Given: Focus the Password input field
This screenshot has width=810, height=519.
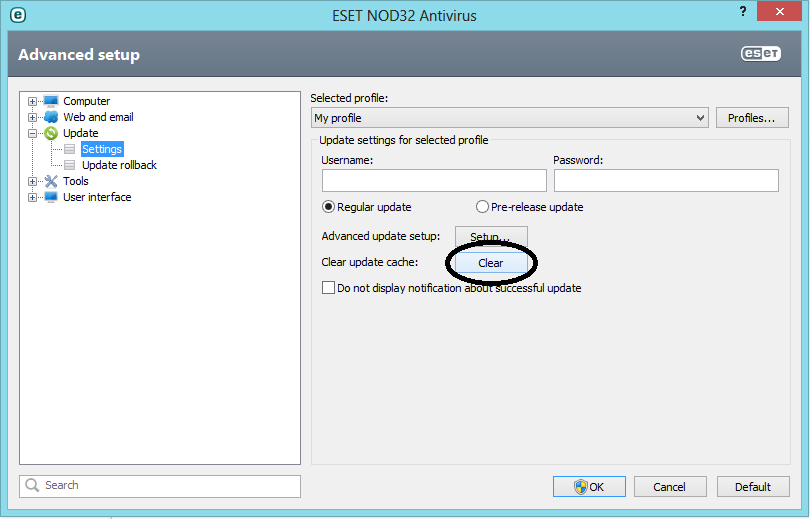Looking at the screenshot, I should [x=666, y=181].
